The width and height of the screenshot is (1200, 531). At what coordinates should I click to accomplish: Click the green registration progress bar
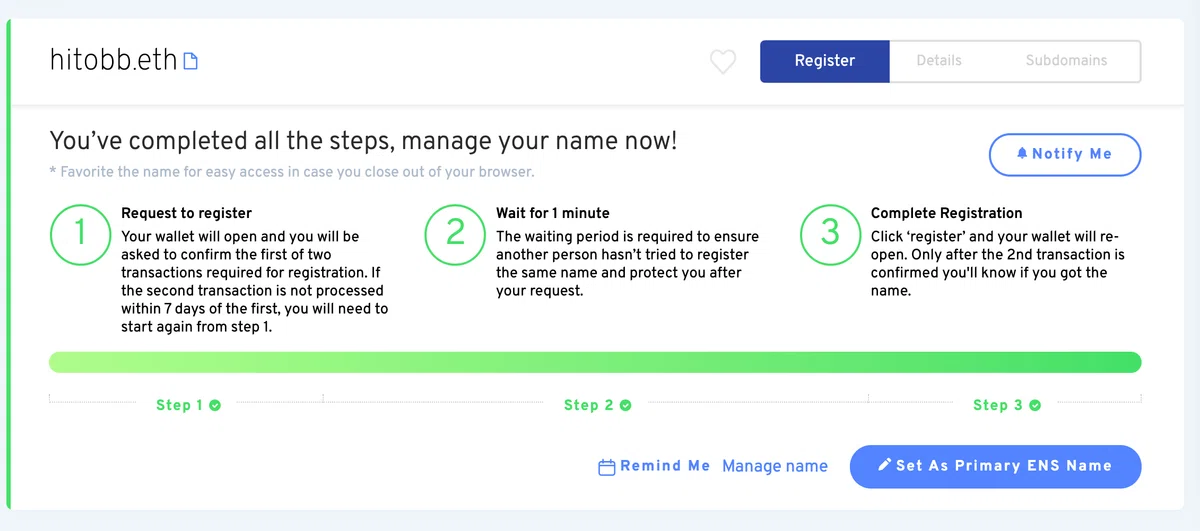point(595,362)
